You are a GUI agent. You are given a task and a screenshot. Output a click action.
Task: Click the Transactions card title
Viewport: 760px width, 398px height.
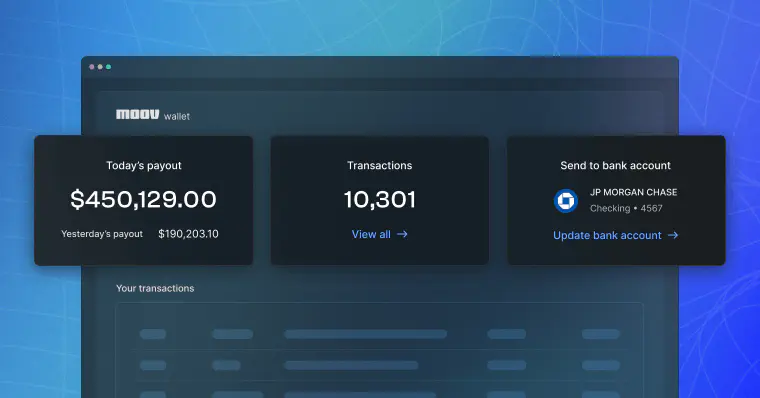click(x=380, y=165)
